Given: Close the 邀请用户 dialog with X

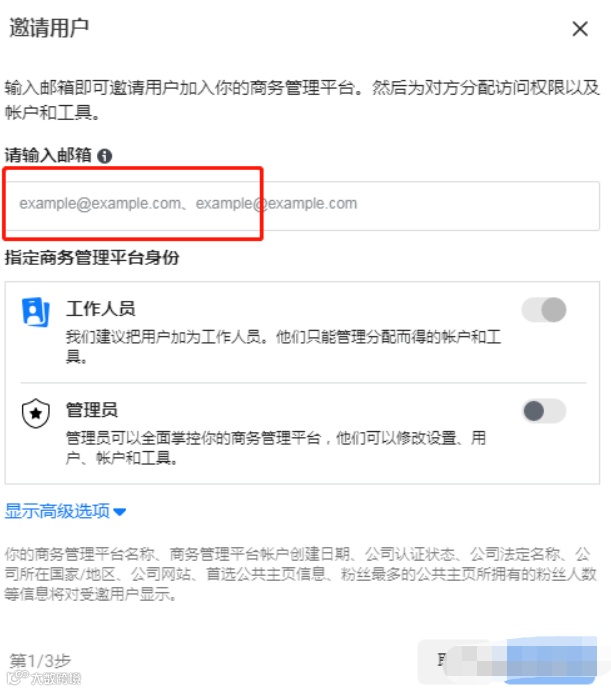Looking at the screenshot, I should [x=580, y=29].
